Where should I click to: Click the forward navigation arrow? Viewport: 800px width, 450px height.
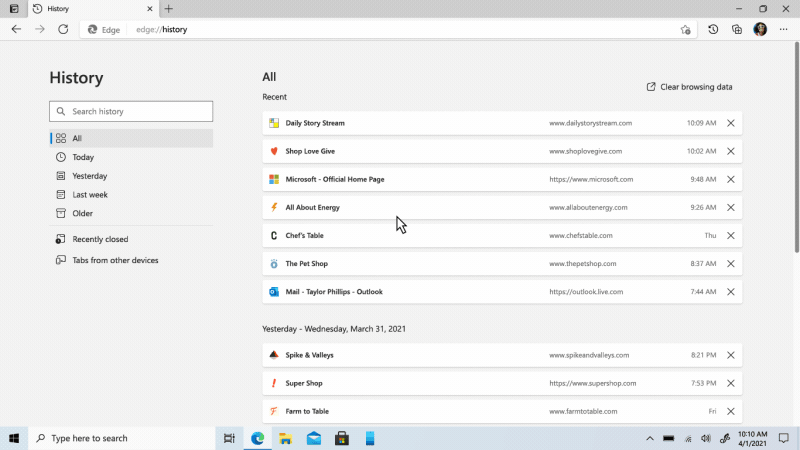40,30
